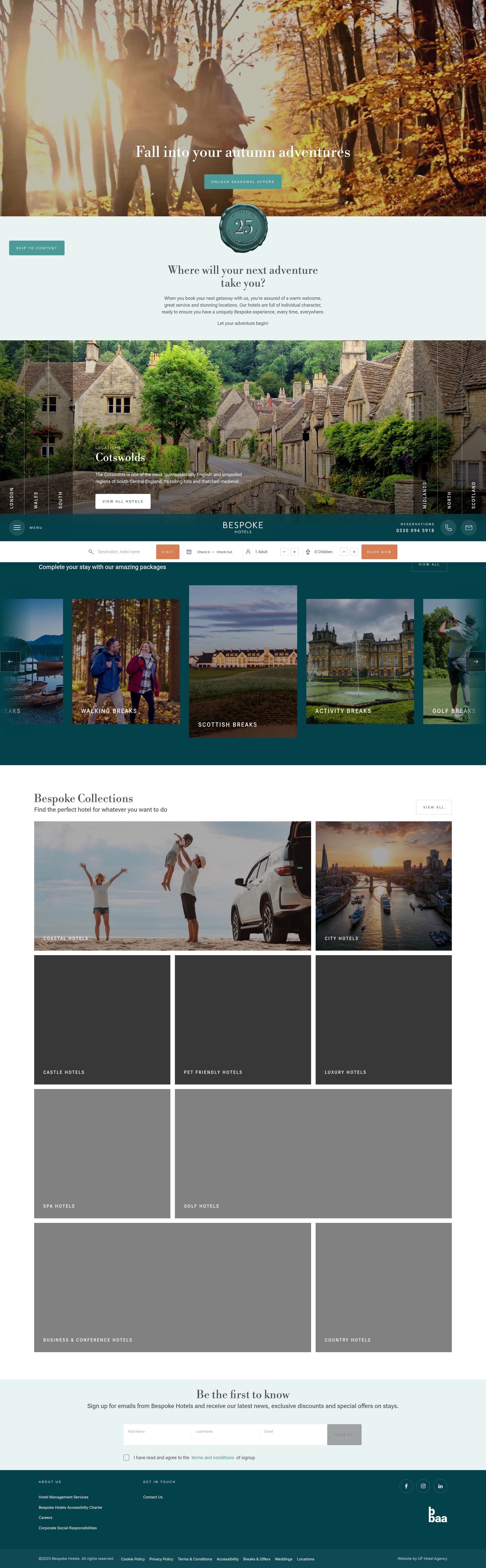Click the calendar icon beside Check In
Image resolution: width=486 pixels, height=1568 pixels.
189,552
